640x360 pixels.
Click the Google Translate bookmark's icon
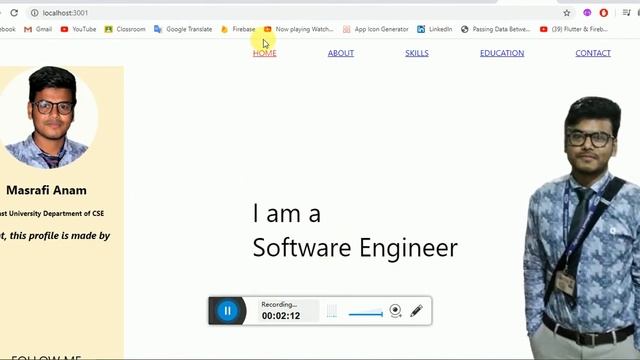[x=158, y=29]
